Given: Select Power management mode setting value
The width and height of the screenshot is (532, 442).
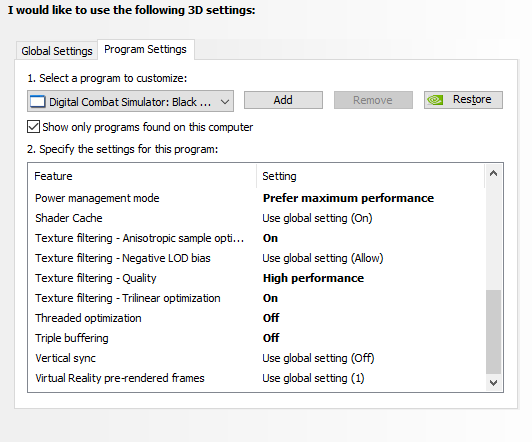Looking at the screenshot, I should coord(348,198).
